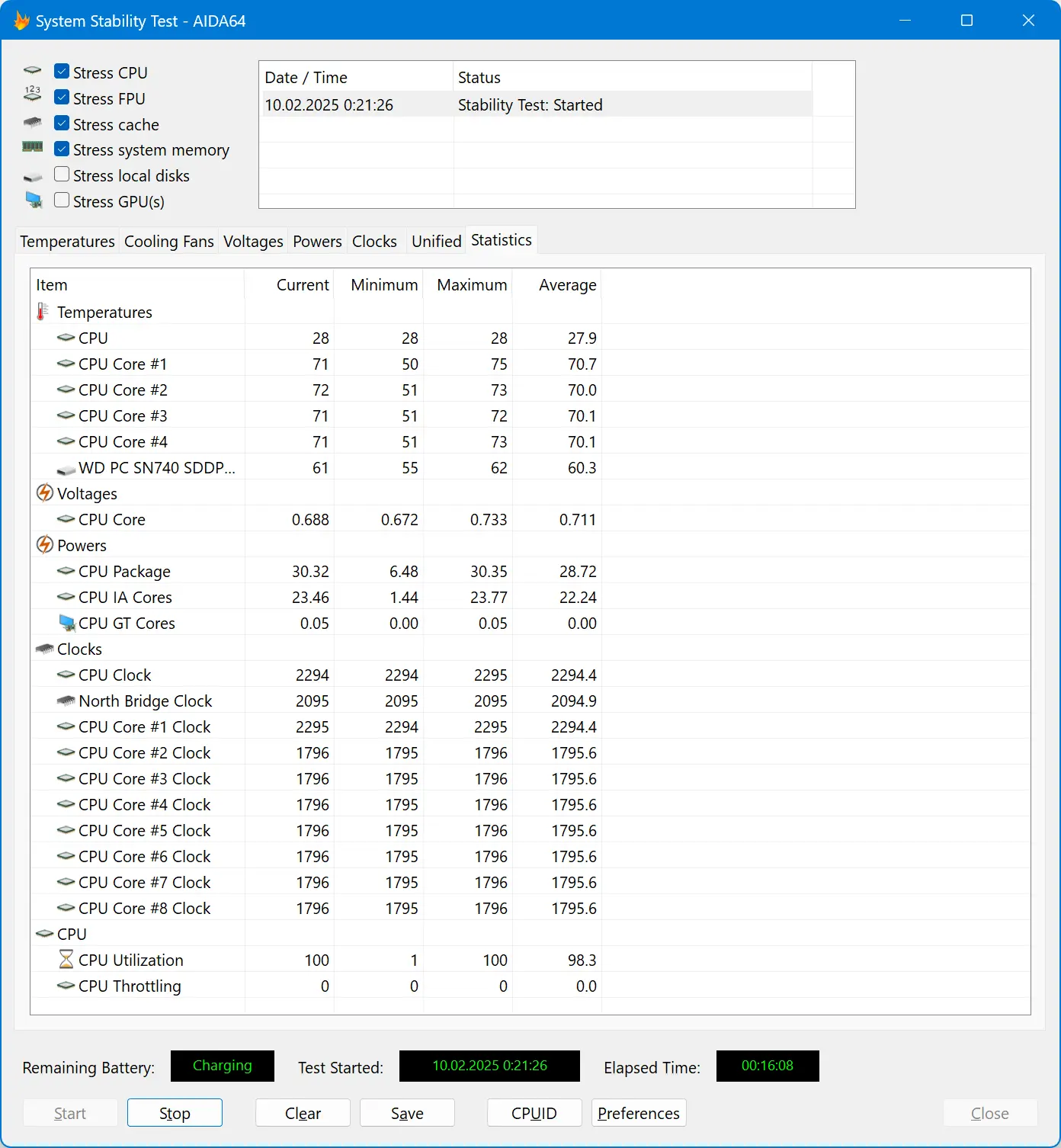
Task: Click the chip icon next to CPU Core voltage
Action: tap(66, 519)
